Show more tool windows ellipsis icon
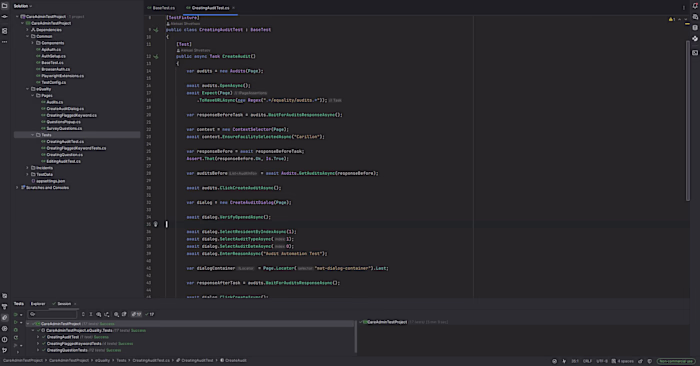The width and height of the screenshot is (700, 366). (4, 42)
